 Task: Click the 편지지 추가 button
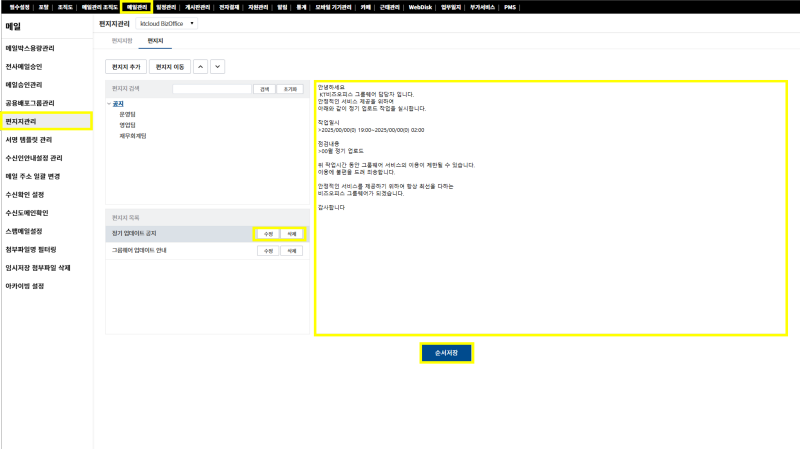(x=126, y=66)
